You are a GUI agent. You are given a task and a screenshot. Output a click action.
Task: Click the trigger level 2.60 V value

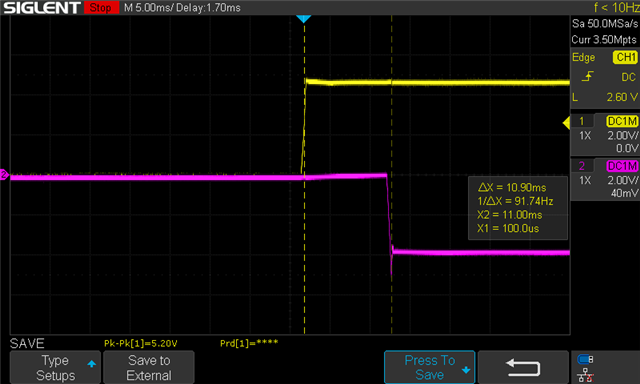(x=622, y=97)
